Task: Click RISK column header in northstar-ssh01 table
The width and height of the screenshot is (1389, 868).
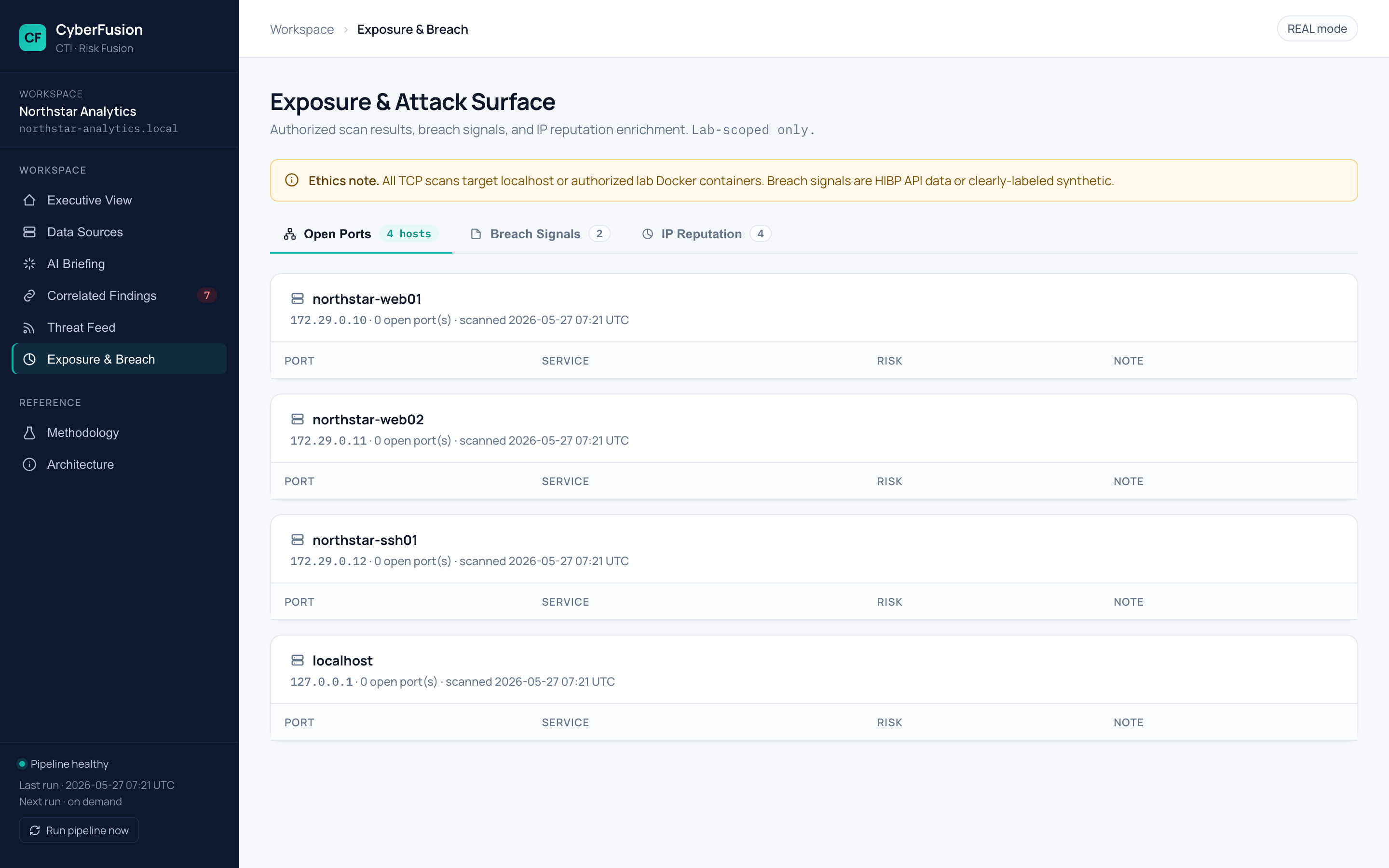Action: [x=889, y=602]
